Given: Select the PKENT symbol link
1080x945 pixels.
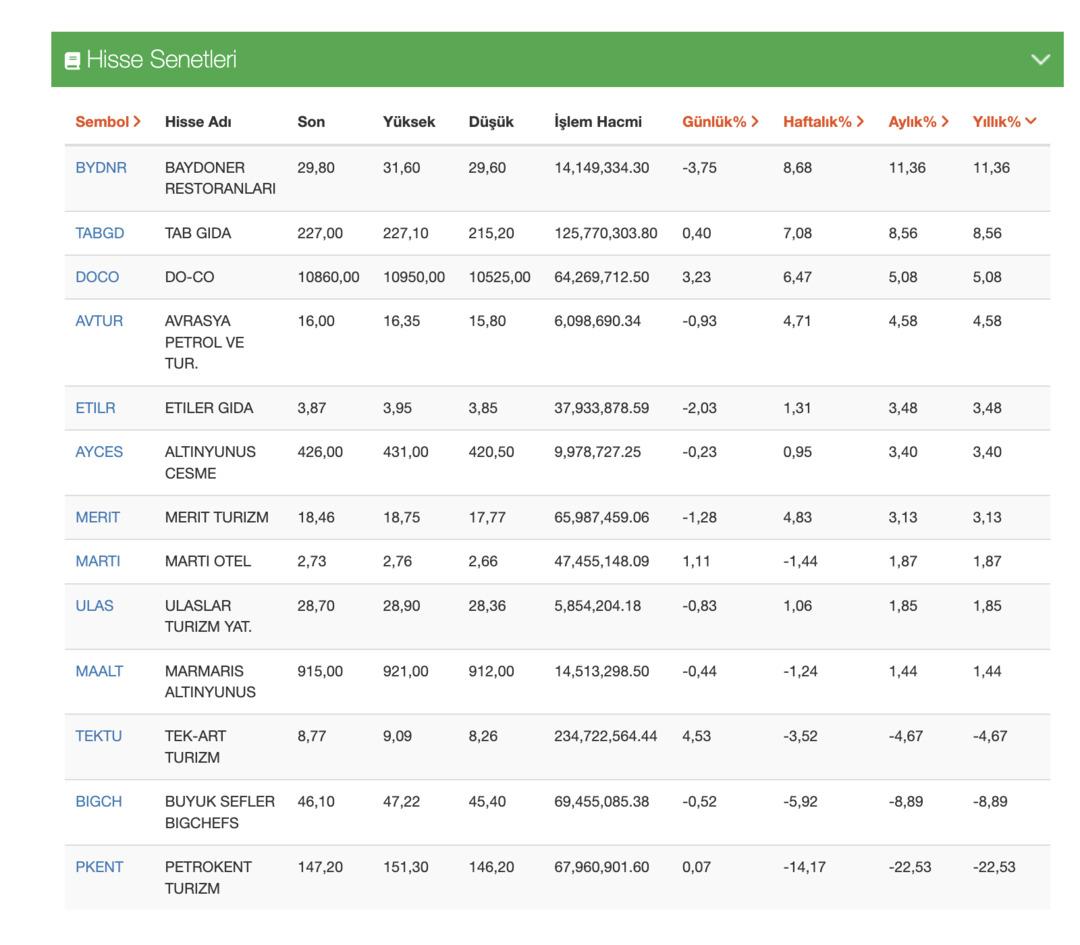Looking at the screenshot, I should 99,867.
